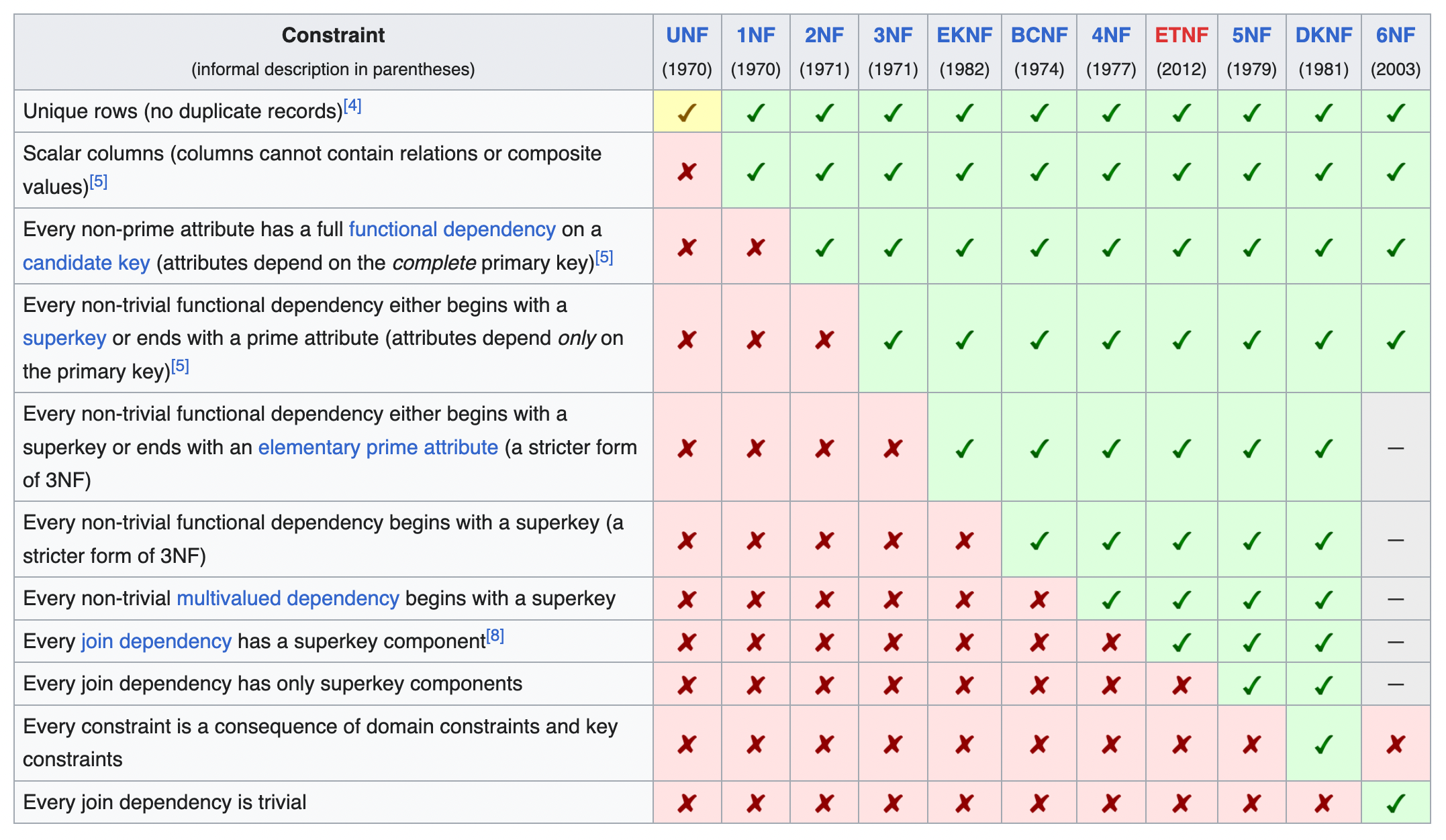
Task: Follow the 'multivalued dependency' link
Action: (x=287, y=598)
